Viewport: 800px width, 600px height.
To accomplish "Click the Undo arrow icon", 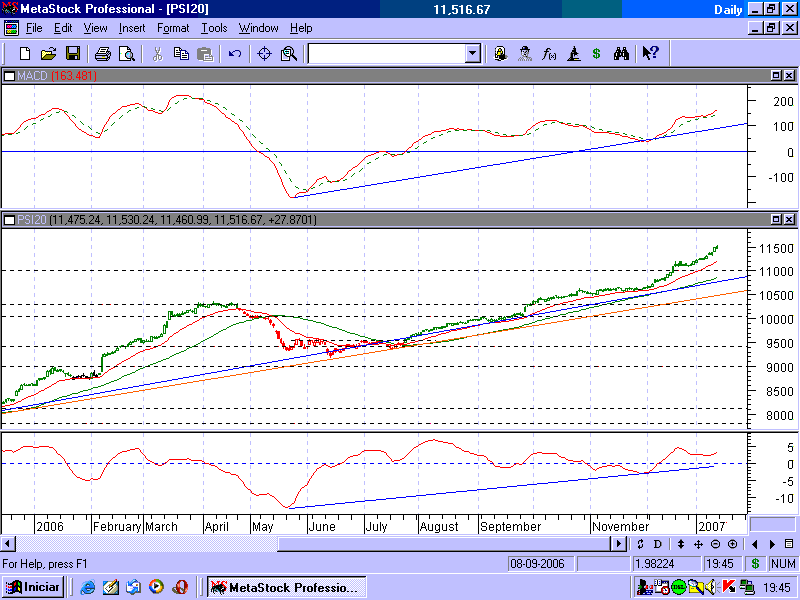I will pyautogui.click(x=234, y=54).
